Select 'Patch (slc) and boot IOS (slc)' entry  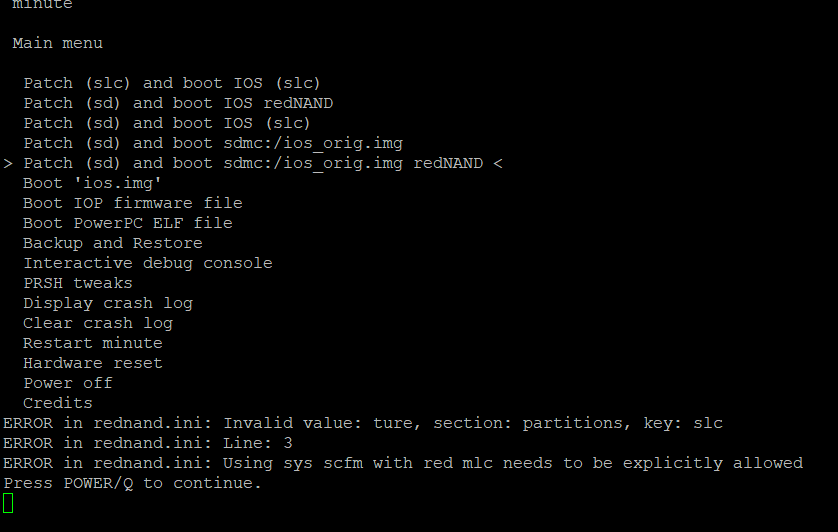(172, 83)
